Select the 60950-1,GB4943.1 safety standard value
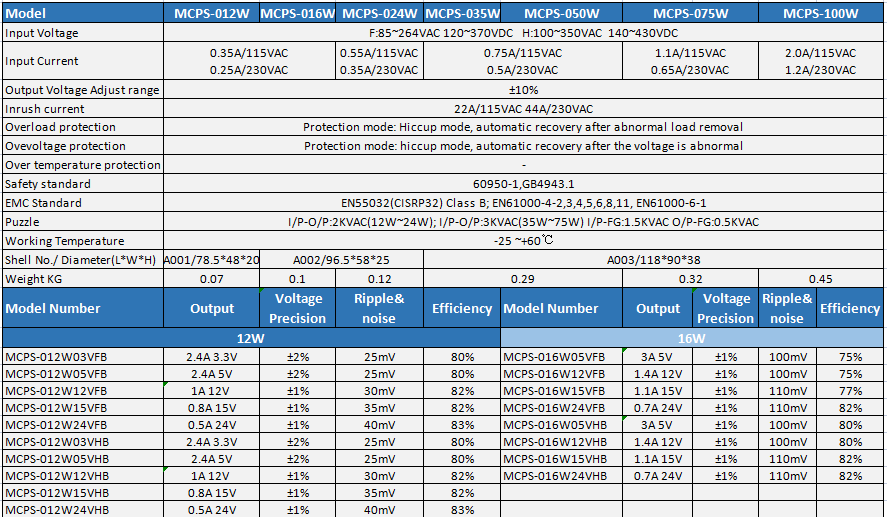The height and width of the screenshot is (517, 887). [x=524, y=184]
